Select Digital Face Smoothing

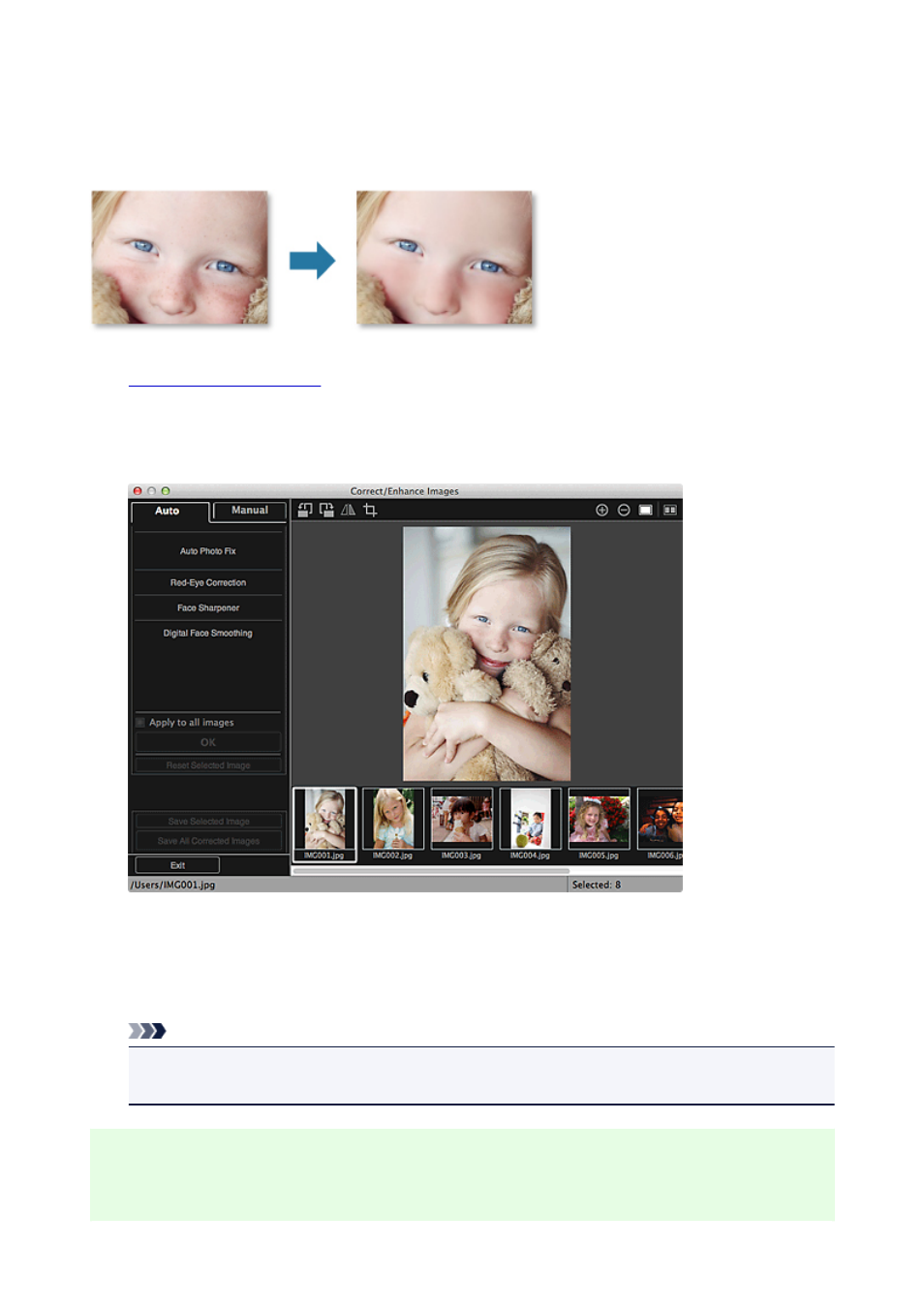208,633
